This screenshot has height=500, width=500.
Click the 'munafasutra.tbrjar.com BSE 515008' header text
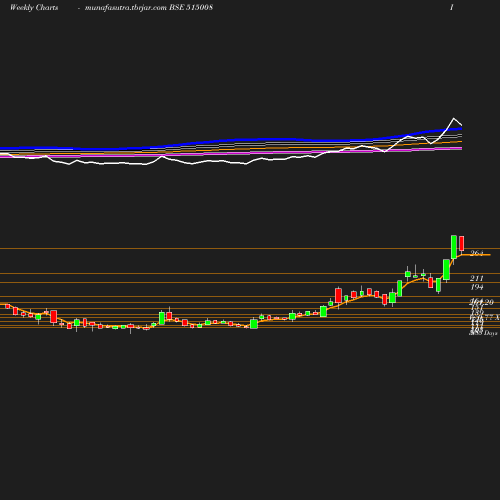point(149,8)
